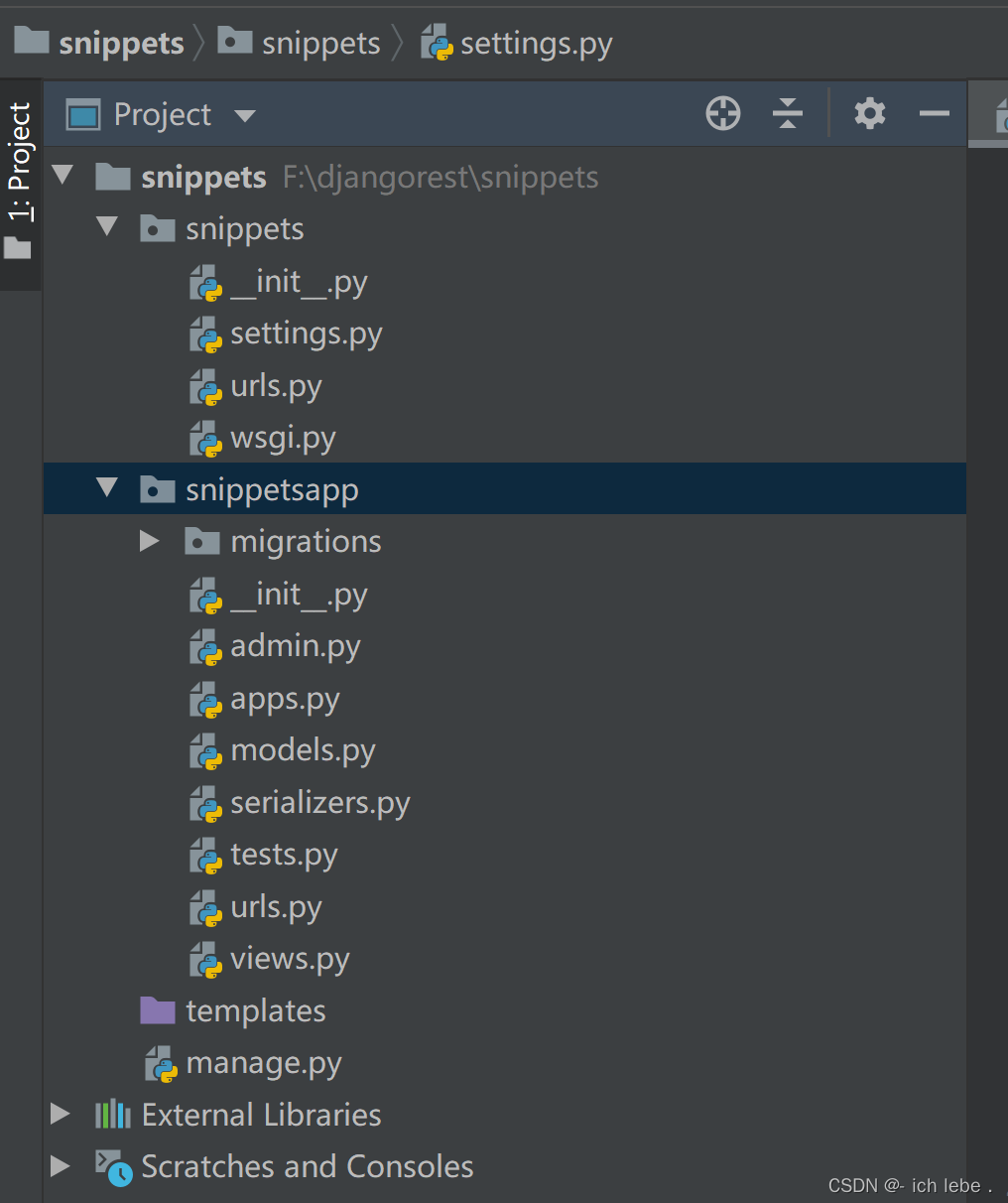This screenshot has height=1203, width=1008.
Task: Click the Python file icon of apps.py
Action: [x=205, y=700]
